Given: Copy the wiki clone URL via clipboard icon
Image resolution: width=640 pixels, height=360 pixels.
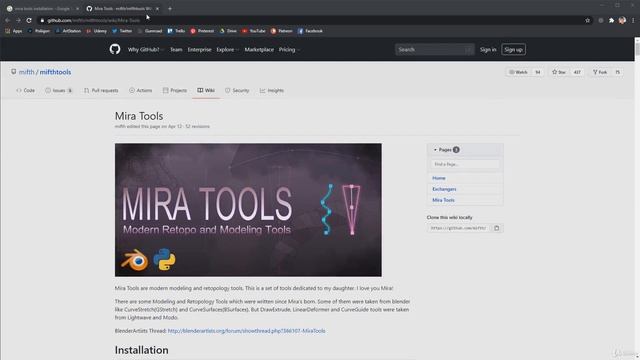Looking at the screenshot, I should click(497, 228).
